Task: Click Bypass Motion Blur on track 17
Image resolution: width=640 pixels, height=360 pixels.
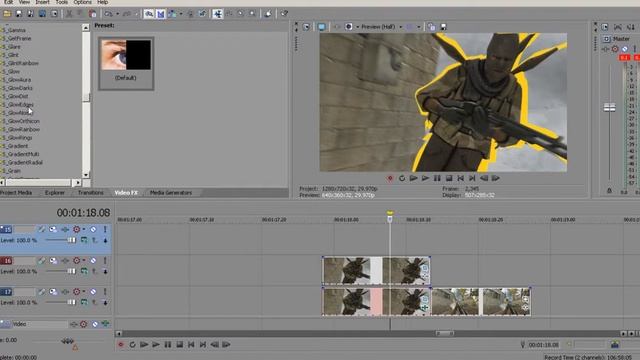Action: pyautogui.click(x=42, y=291)
